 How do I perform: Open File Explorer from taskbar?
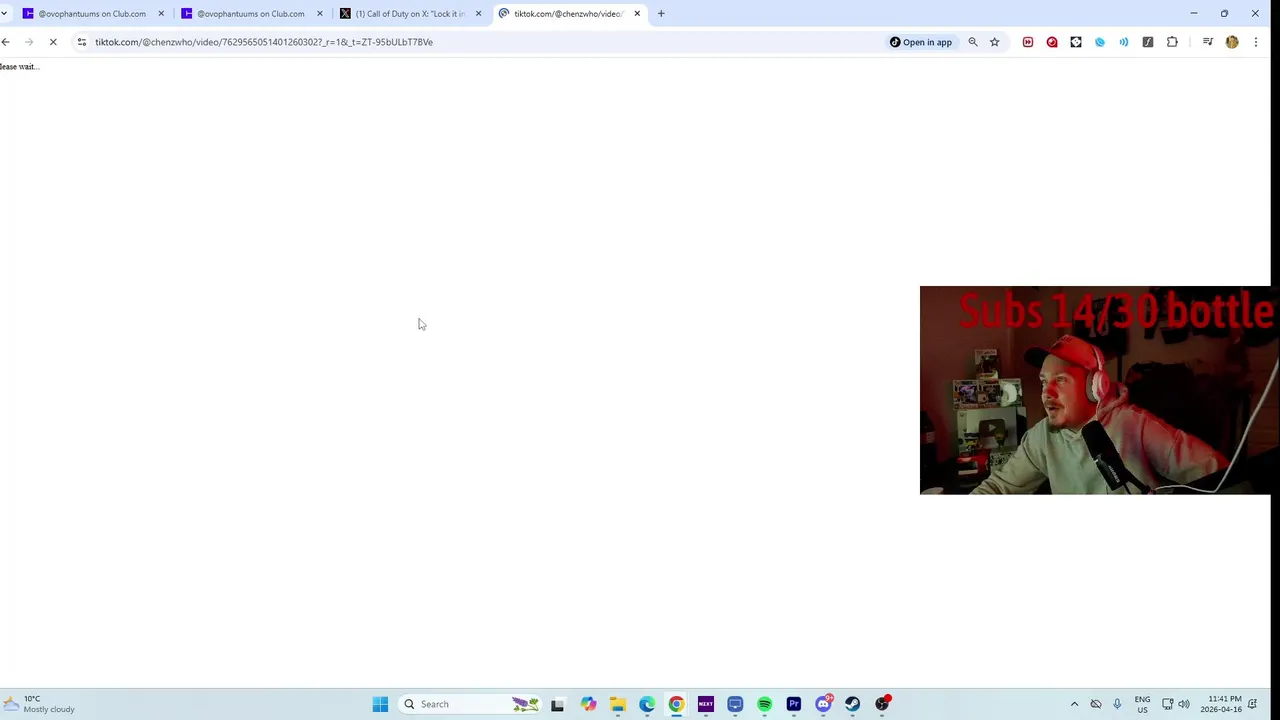coord(617,704)
